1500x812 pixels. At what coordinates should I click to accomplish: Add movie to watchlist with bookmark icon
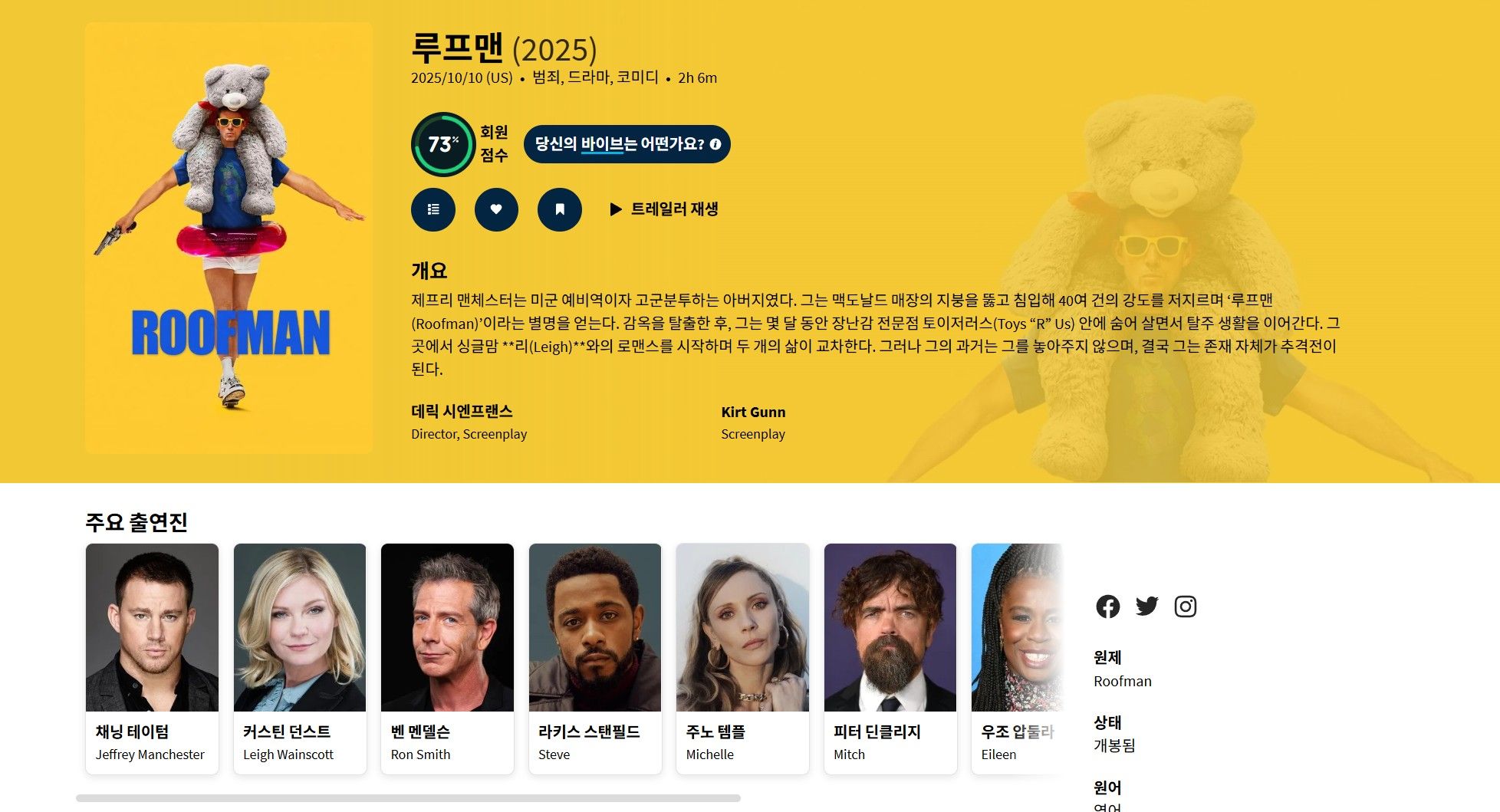point(560,209)
